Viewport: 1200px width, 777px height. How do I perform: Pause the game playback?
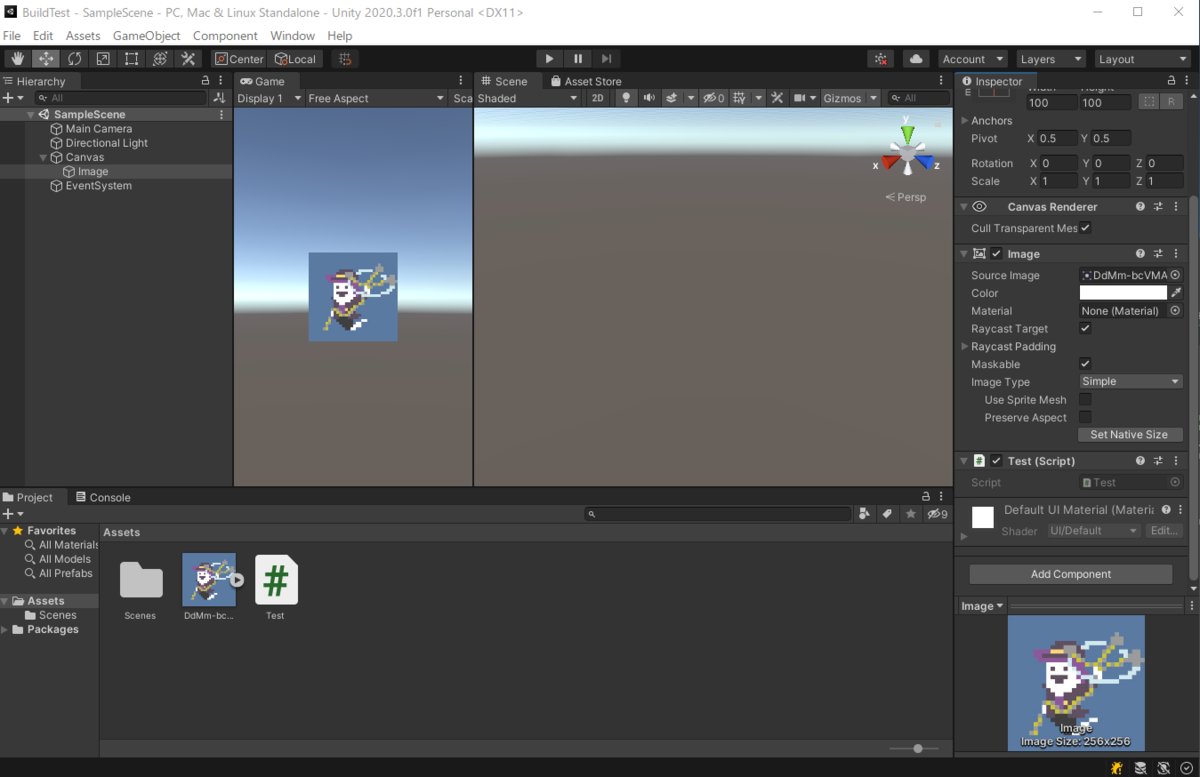[x=578, y=59]
